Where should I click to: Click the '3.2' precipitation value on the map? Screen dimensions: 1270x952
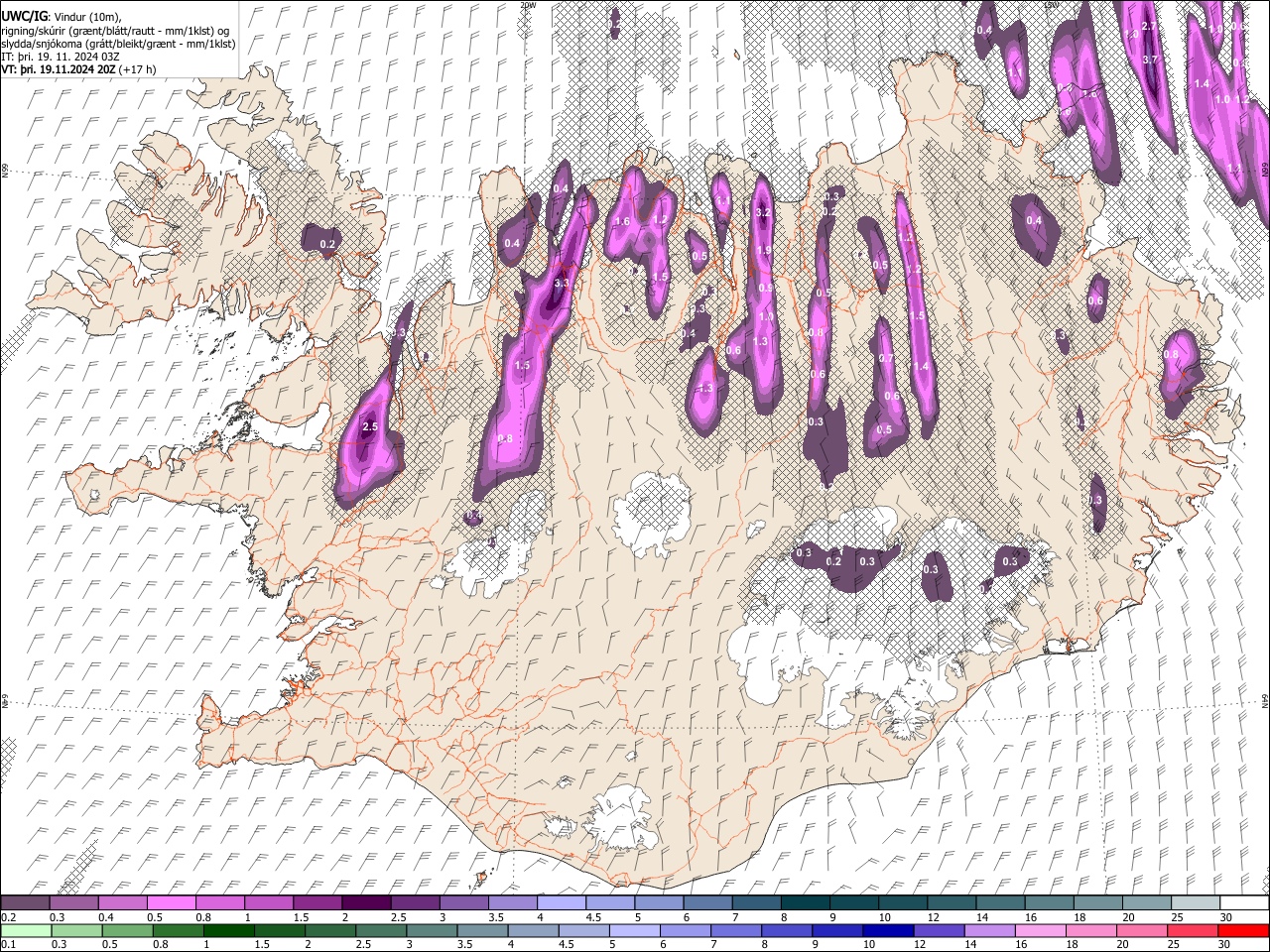[763, 212]
